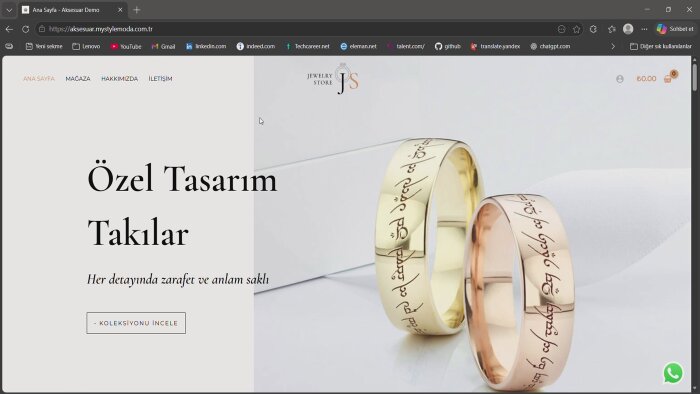The image size is (700, 394).
Task: Open the Lenovo bookmarks folder
Action: [x=86, y=46]
